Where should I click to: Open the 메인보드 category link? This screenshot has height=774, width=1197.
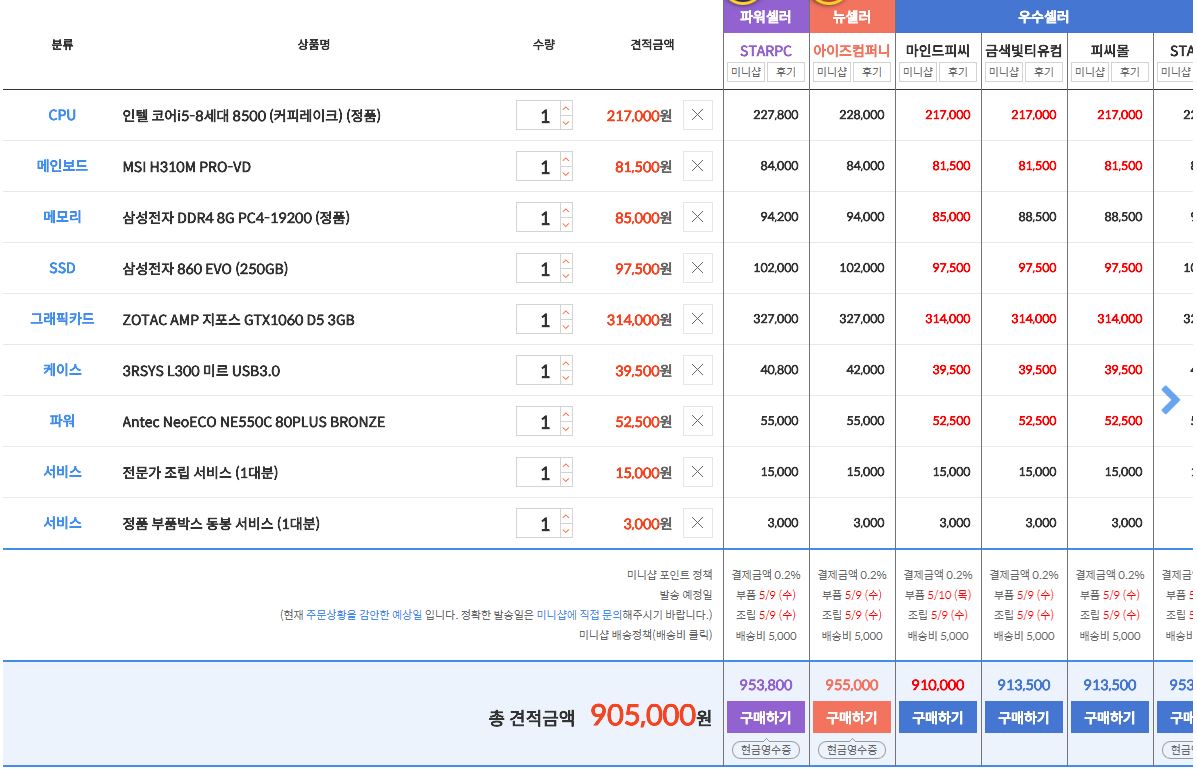pos(62,166)
